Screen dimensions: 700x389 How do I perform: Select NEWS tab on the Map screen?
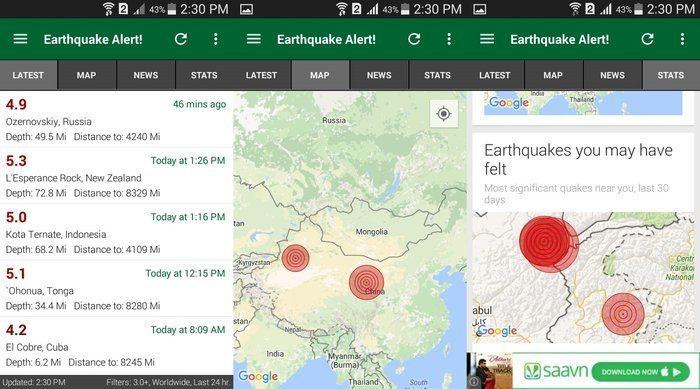click(379, 75)
